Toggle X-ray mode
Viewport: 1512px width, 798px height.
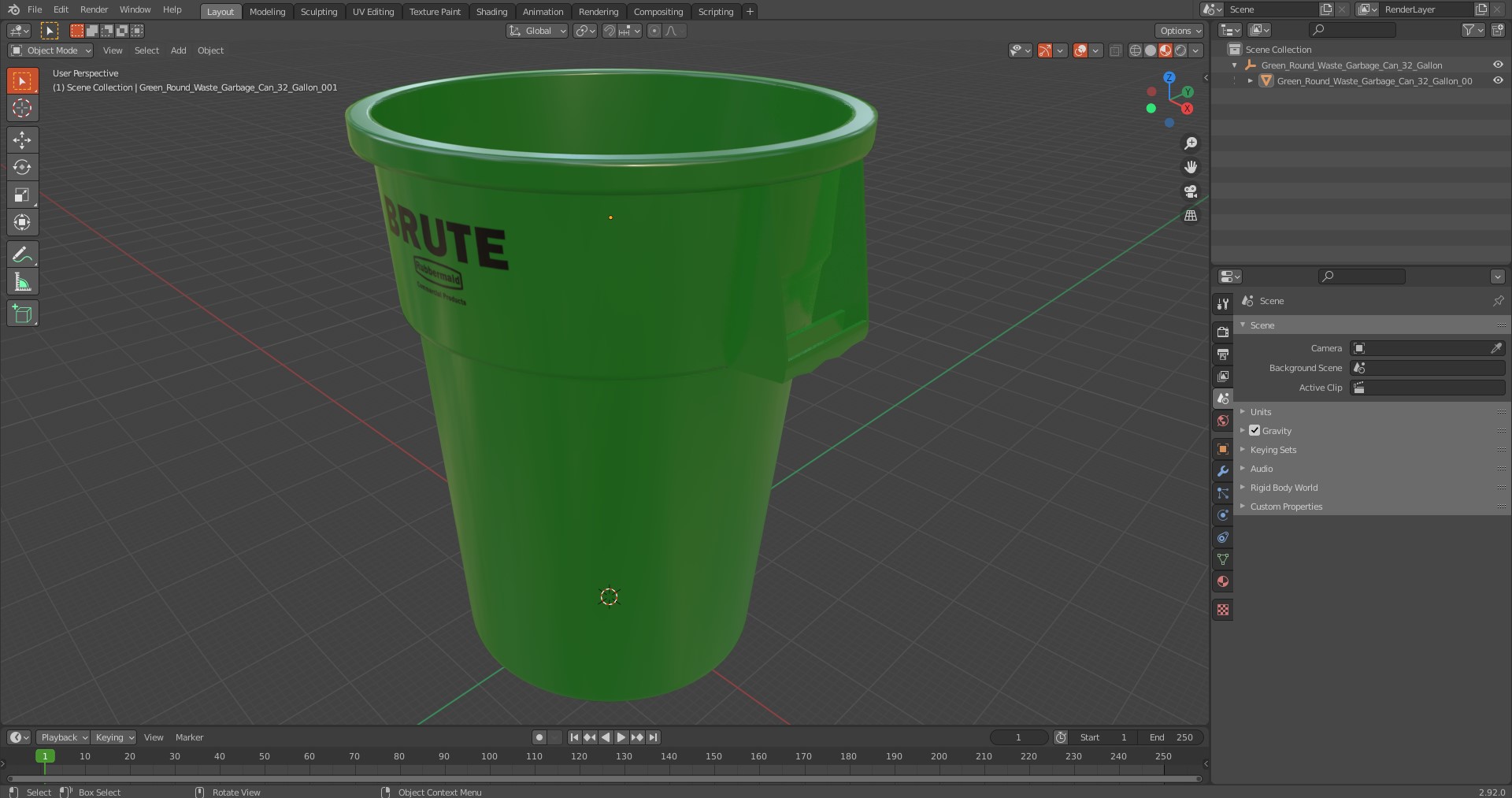tap(1115, 50)
